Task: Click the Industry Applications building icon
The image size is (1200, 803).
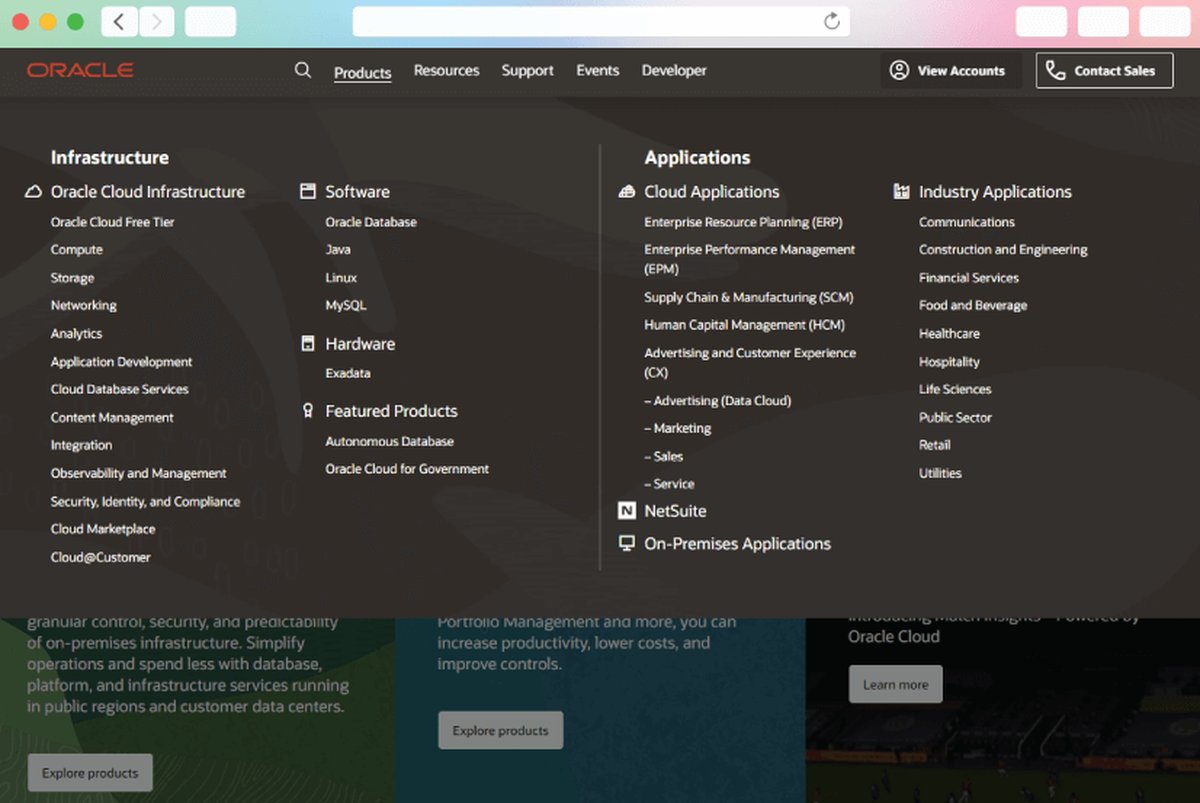Action: tap(901, 192)
